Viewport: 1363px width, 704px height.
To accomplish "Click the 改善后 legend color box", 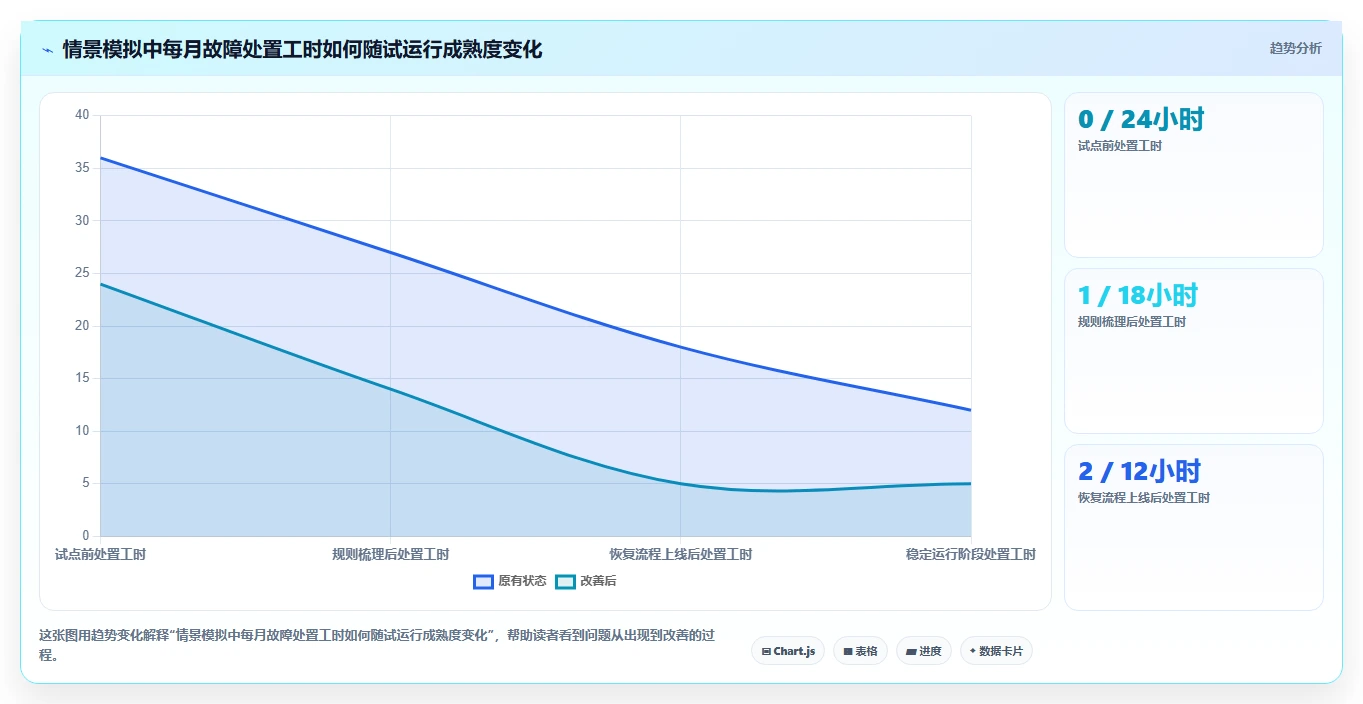I will pos(566,581).
